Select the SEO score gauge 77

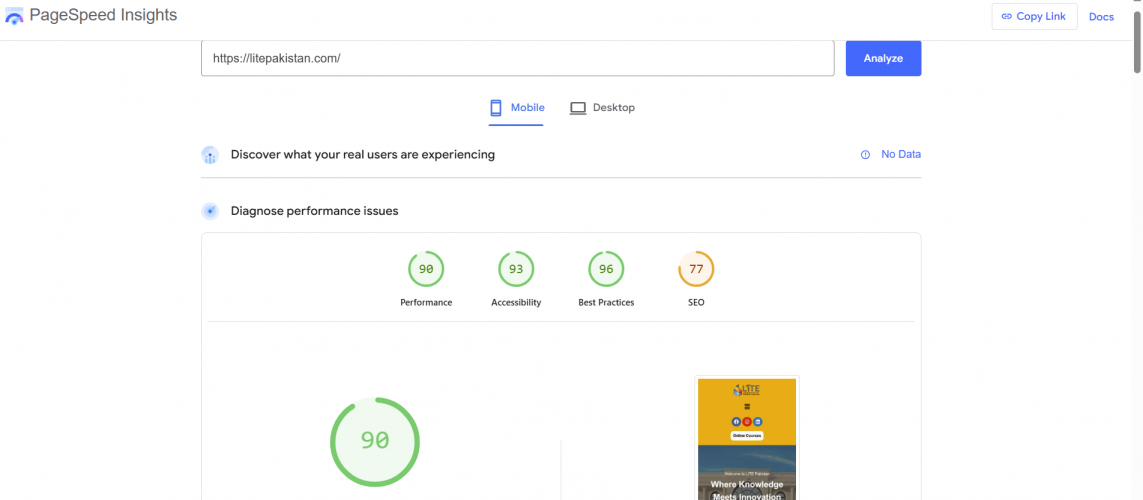pos(696,269)
